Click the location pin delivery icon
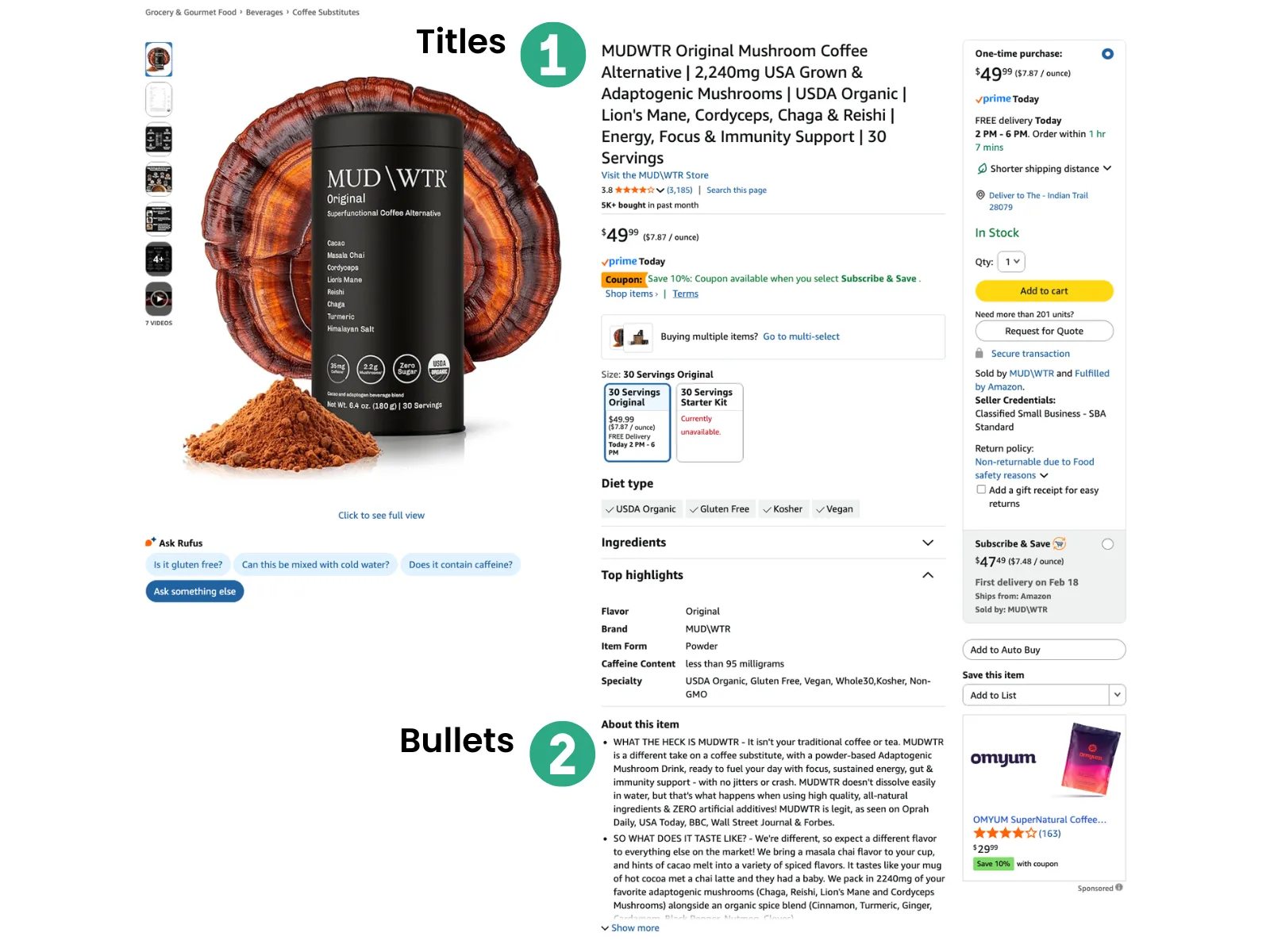The height and width of the screenshot is (952, 1270). [980, 195]
